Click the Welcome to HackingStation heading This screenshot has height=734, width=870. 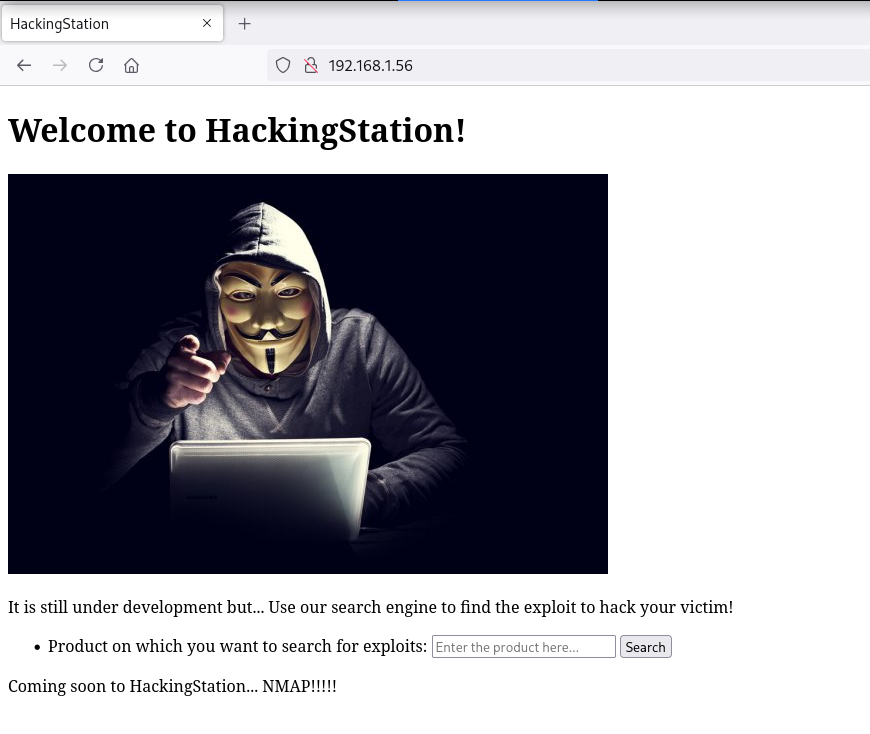coord(237,131)
